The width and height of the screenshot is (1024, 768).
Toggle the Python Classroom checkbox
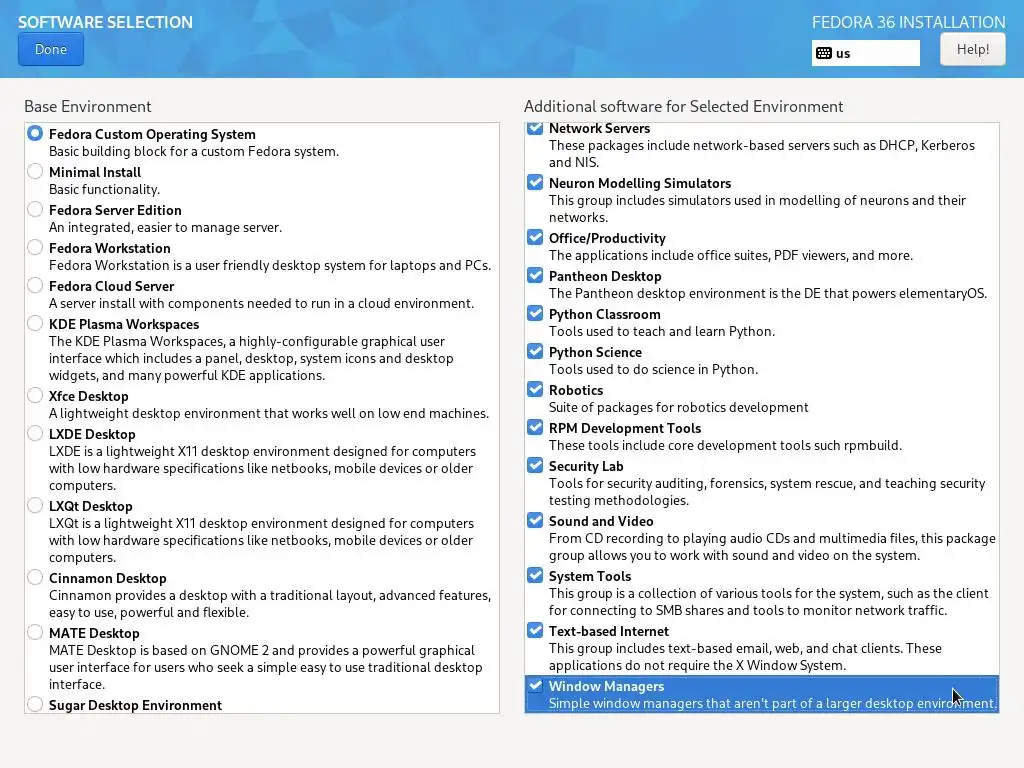(535, 313)
